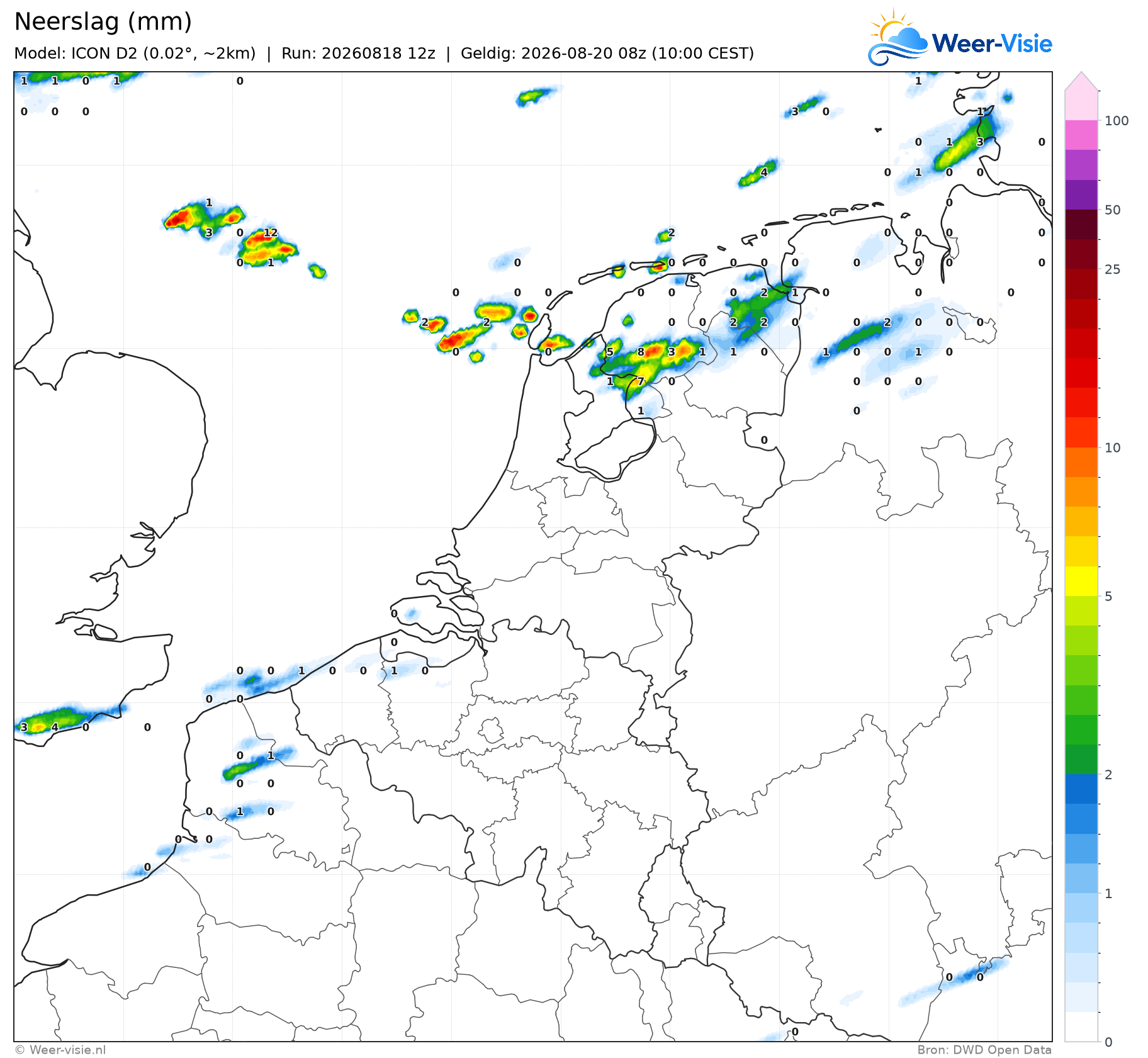1148x1058 pixels.
Task: Click the Bron: DWD Open Data label
Action: [x=984, y=1050]
